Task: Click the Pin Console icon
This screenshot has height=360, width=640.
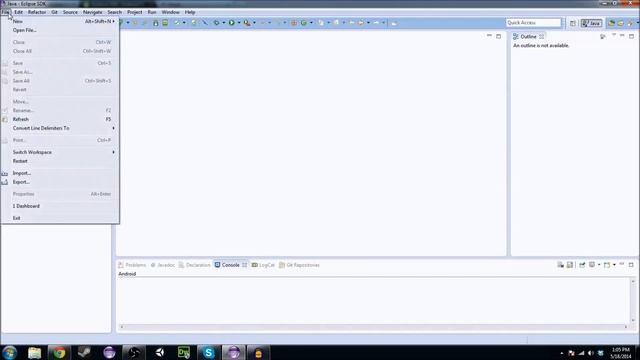Action: pyautogui.click(x=582, y=265)
